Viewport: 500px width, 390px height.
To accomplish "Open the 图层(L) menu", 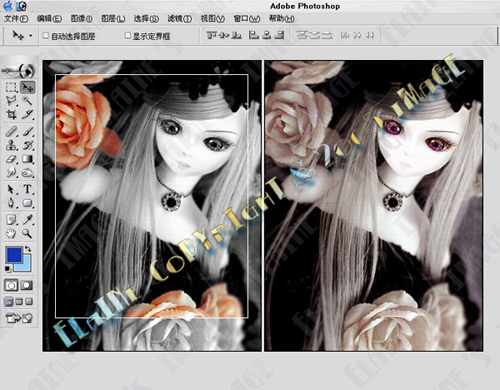I will pyautogui.click(x=113, y=18).
